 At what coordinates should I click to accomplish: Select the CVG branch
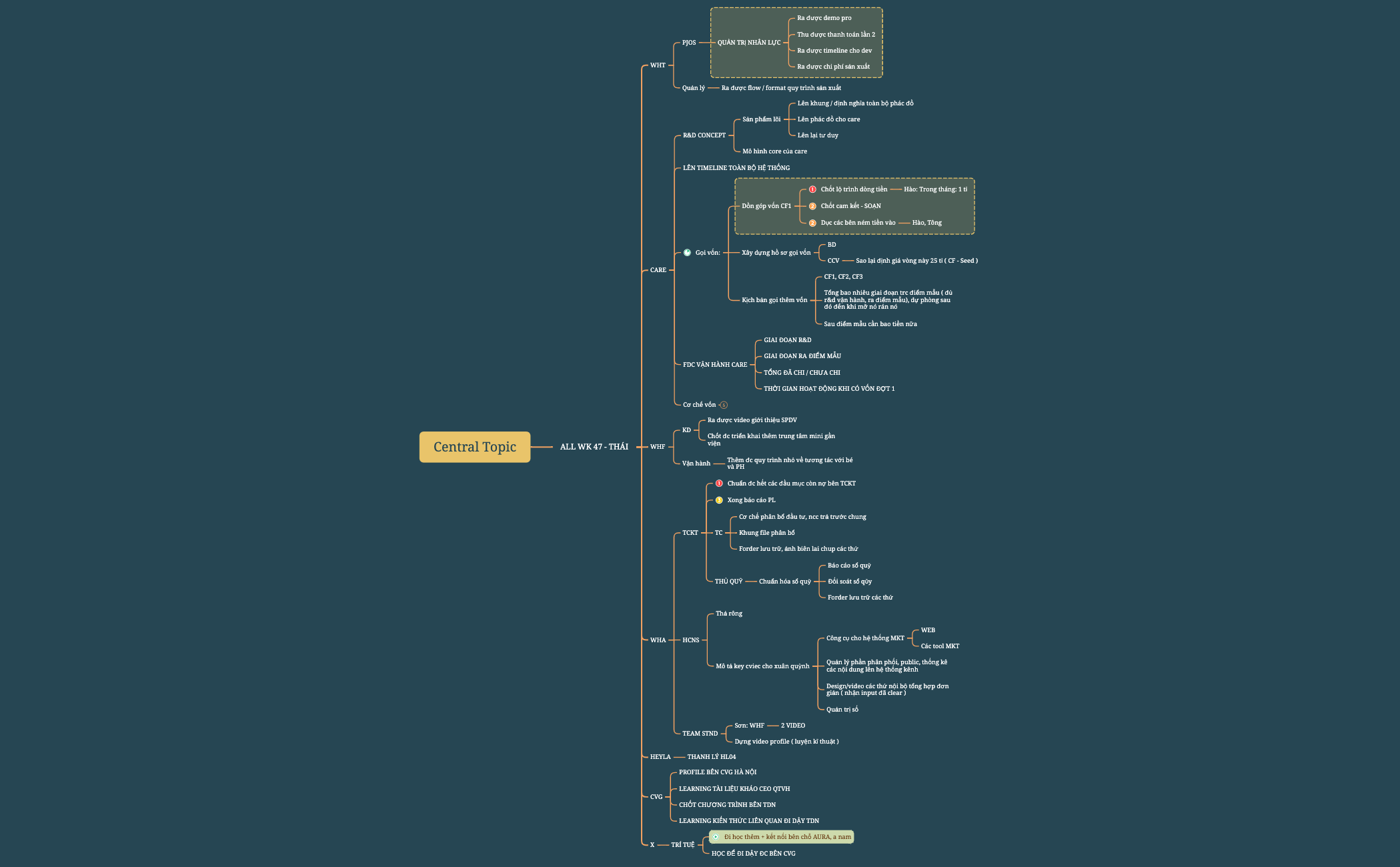(656, 797)
